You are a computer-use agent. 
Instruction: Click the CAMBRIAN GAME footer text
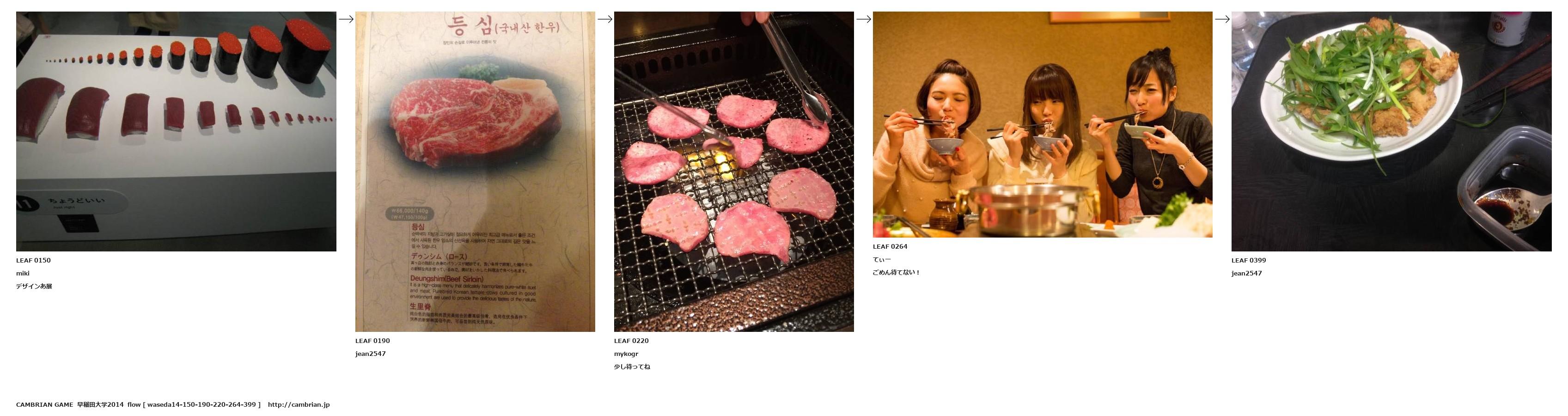click(44, 404)
